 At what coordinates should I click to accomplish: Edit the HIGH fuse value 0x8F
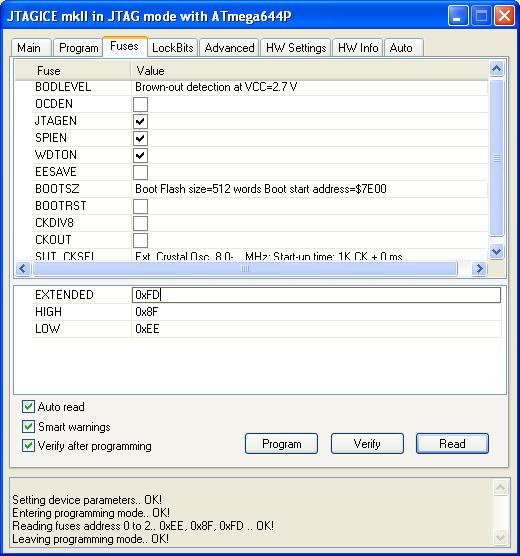click(x=316, y=312)
